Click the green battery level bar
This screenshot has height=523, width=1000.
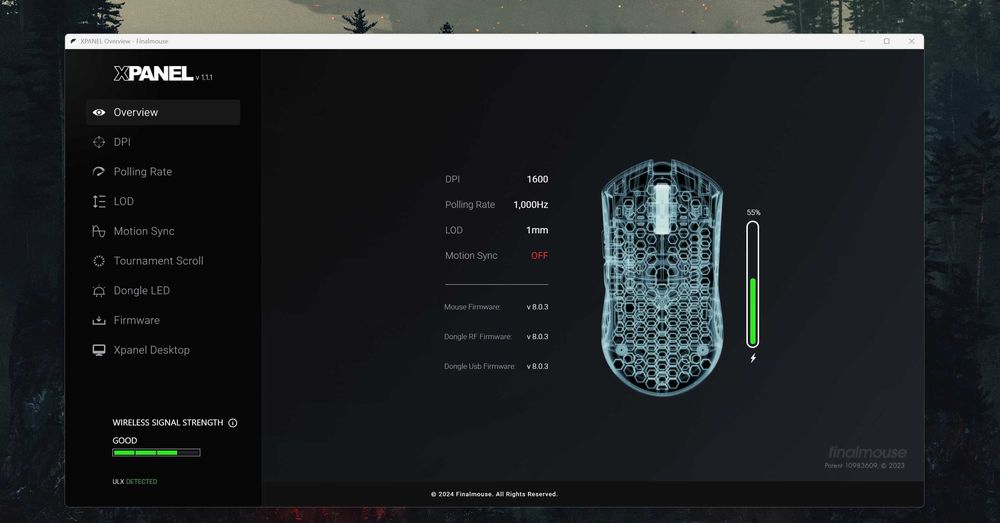coord(753,311)
